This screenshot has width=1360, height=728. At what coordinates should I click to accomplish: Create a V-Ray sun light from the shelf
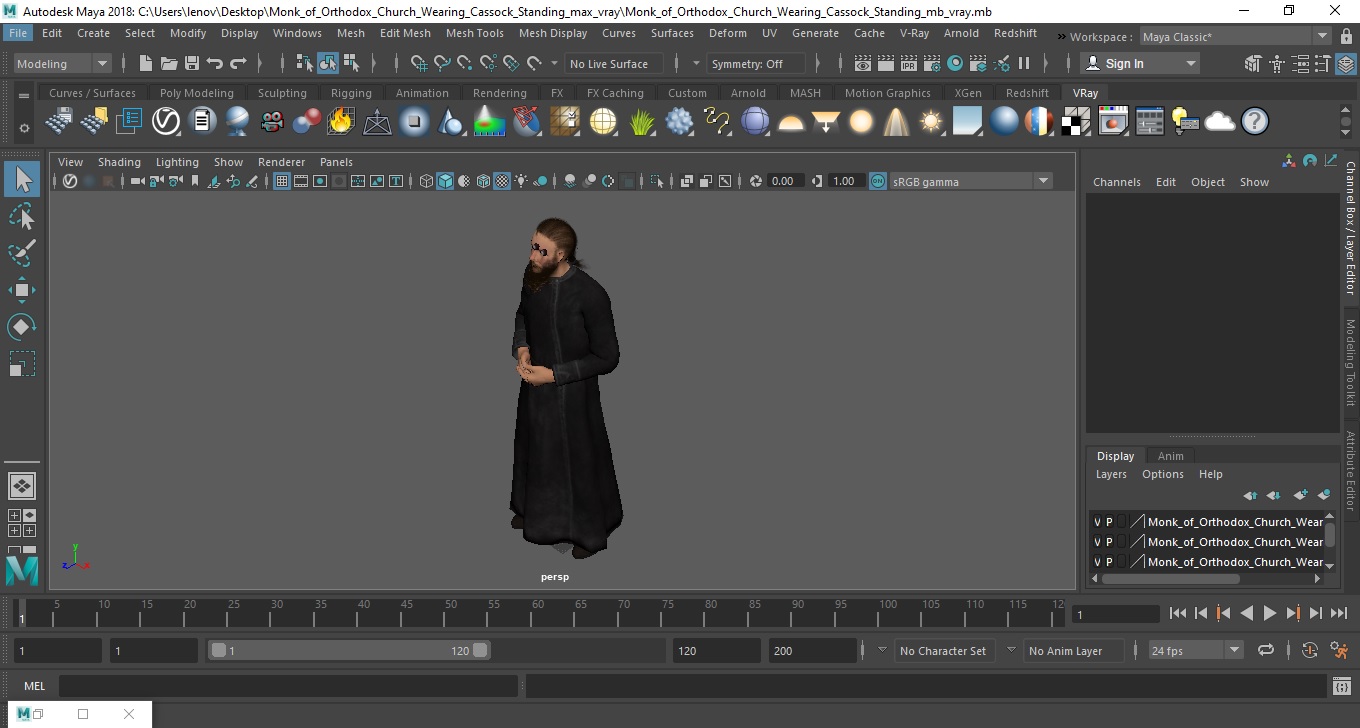pyautogui.click(x=931, y=122)
